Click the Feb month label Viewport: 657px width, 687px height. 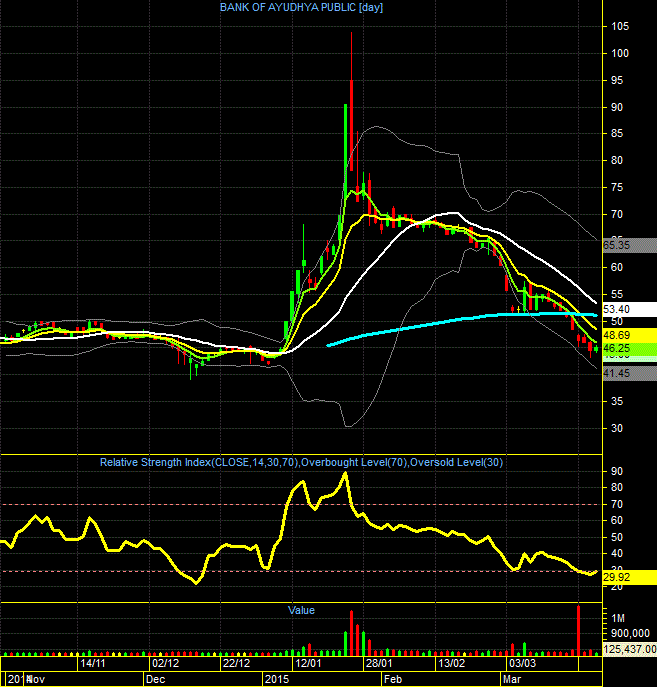click(392, 679)
